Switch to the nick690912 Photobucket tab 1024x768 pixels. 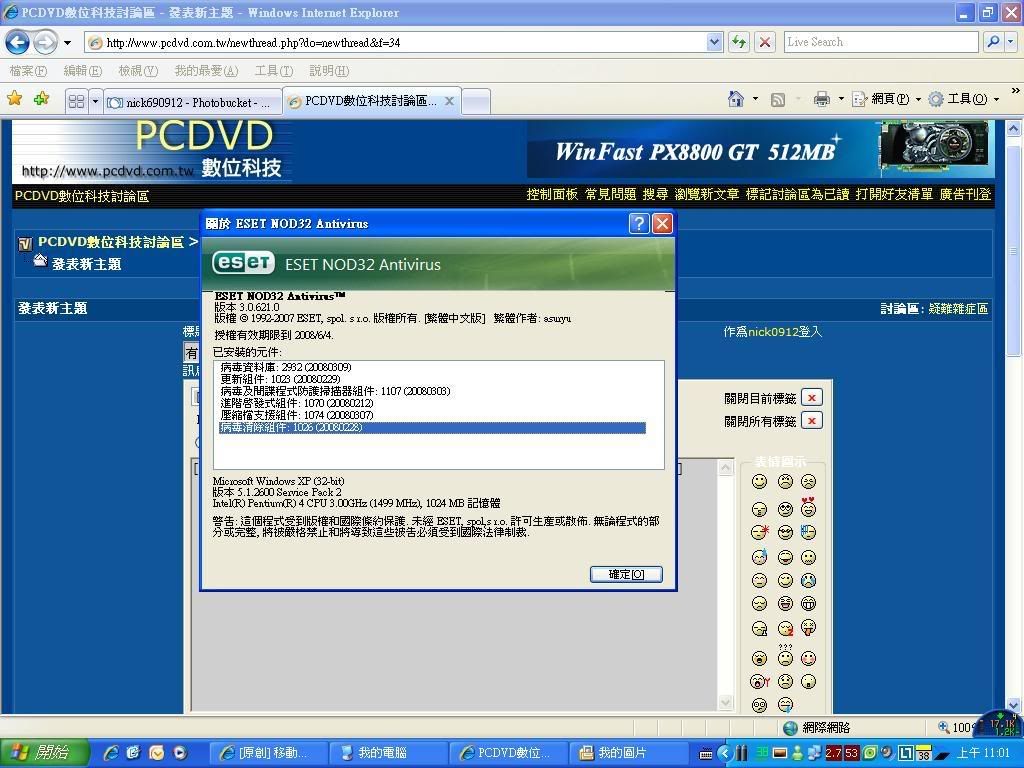click(190, 102)
